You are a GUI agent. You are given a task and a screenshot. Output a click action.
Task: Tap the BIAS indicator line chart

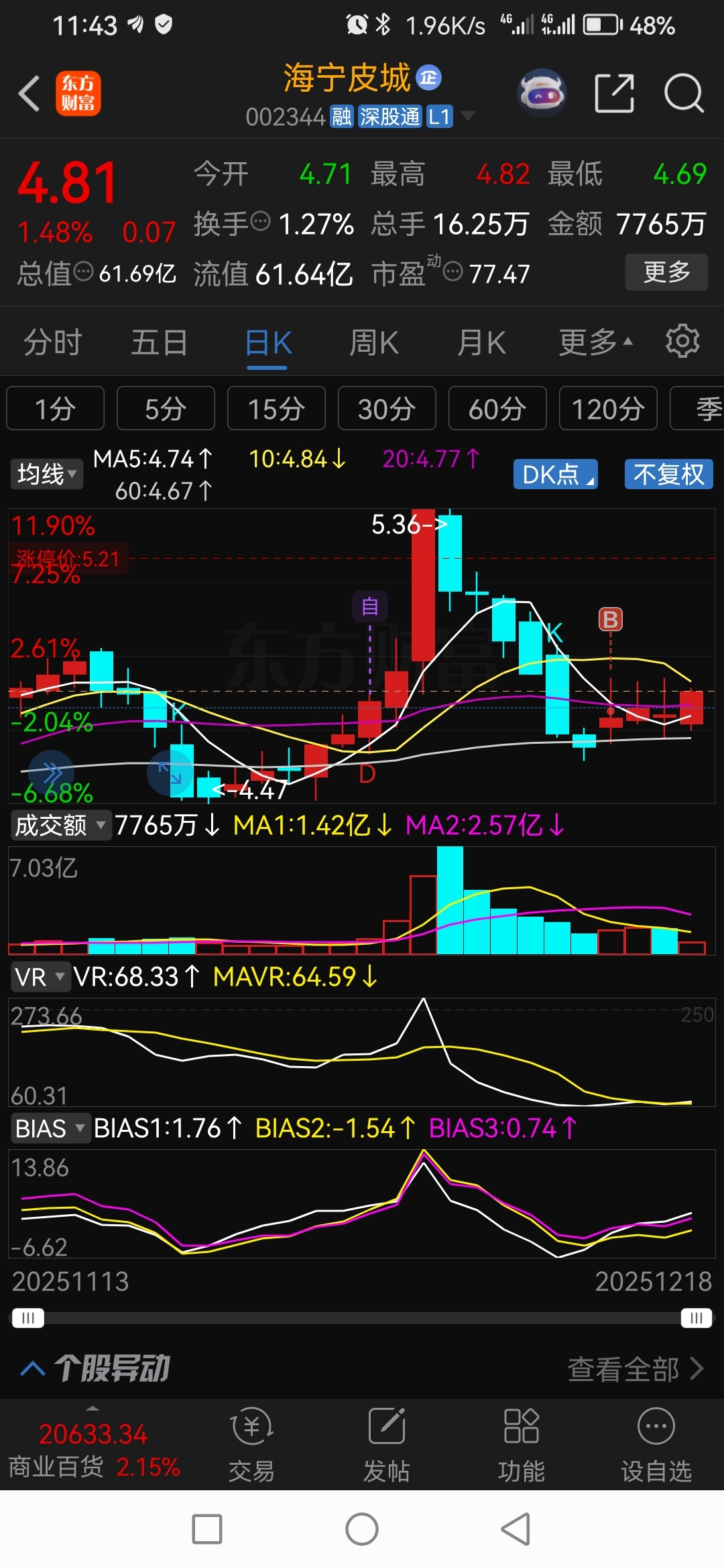click(x=362, y=1204)
